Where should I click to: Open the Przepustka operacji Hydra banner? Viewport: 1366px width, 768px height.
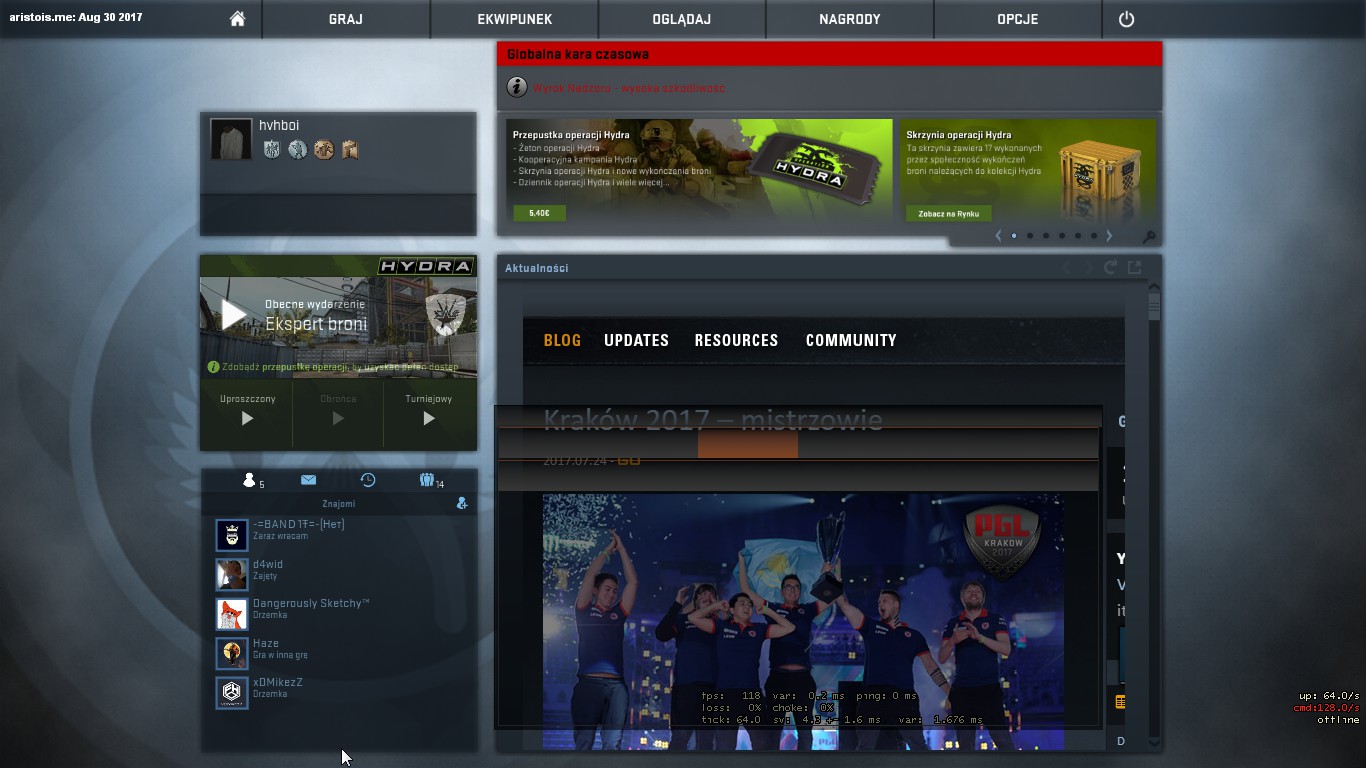[x=699, y=170]
